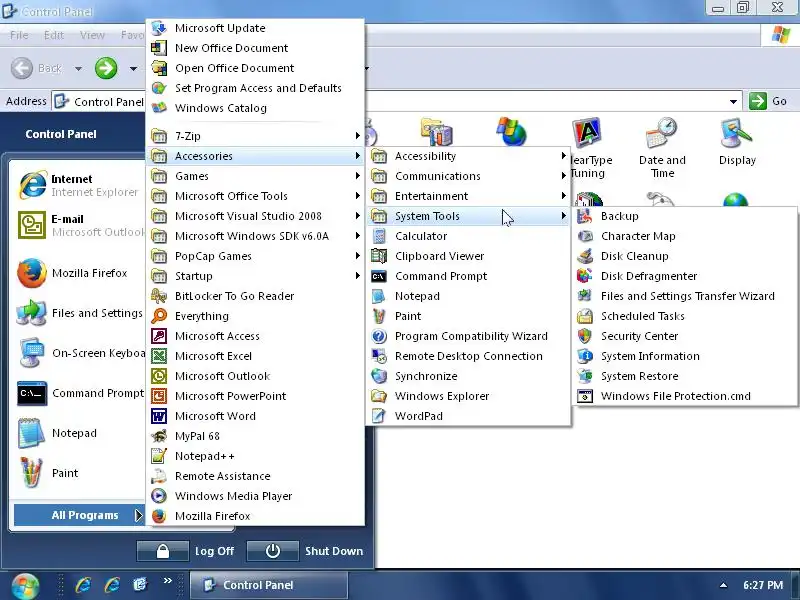Click the green Forward button

click(x=106, y=68)
